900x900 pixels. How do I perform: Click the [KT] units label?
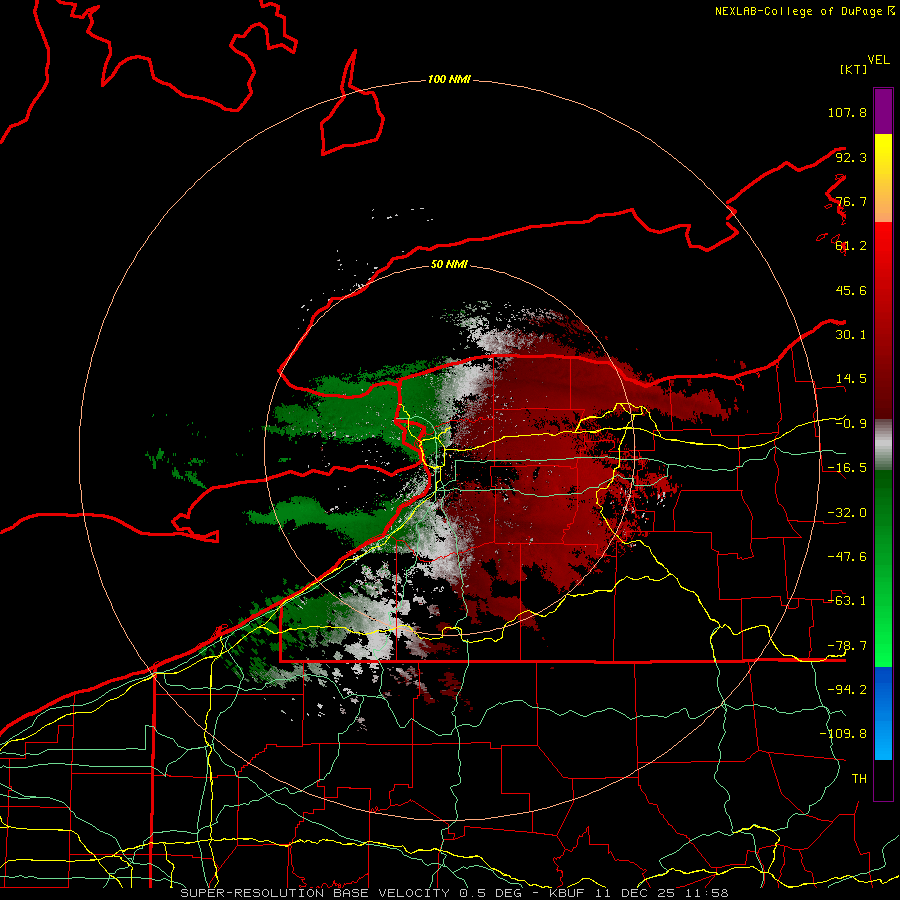click(x=853, y=69)
